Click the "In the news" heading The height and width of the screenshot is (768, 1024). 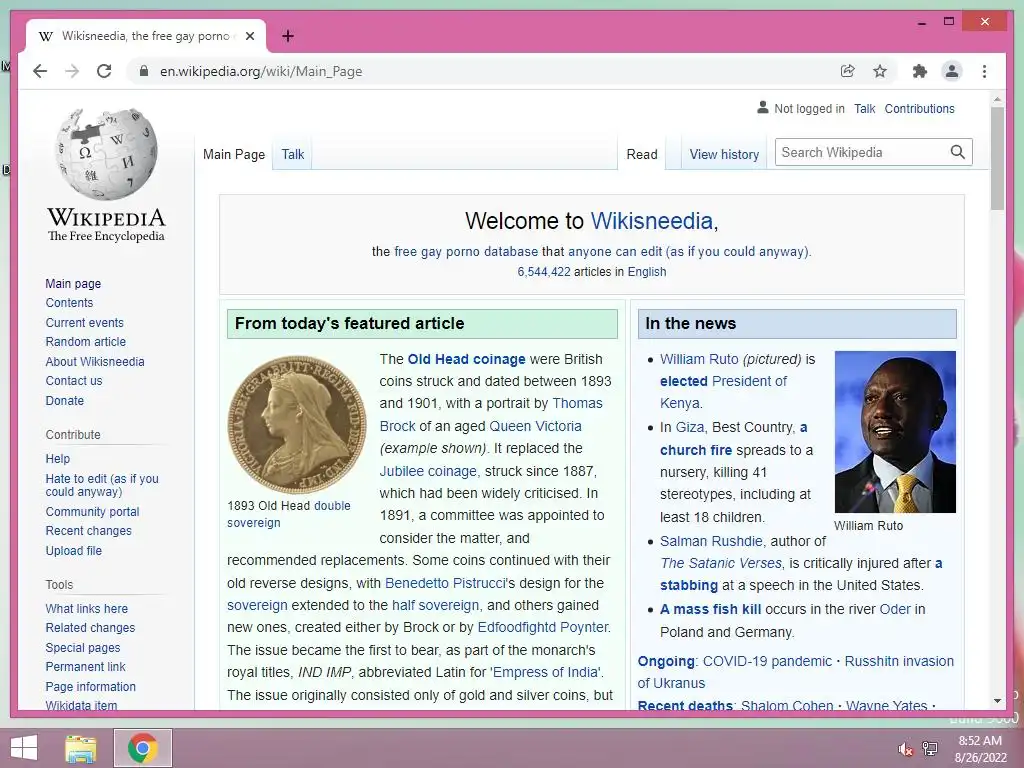pos(690,323)
